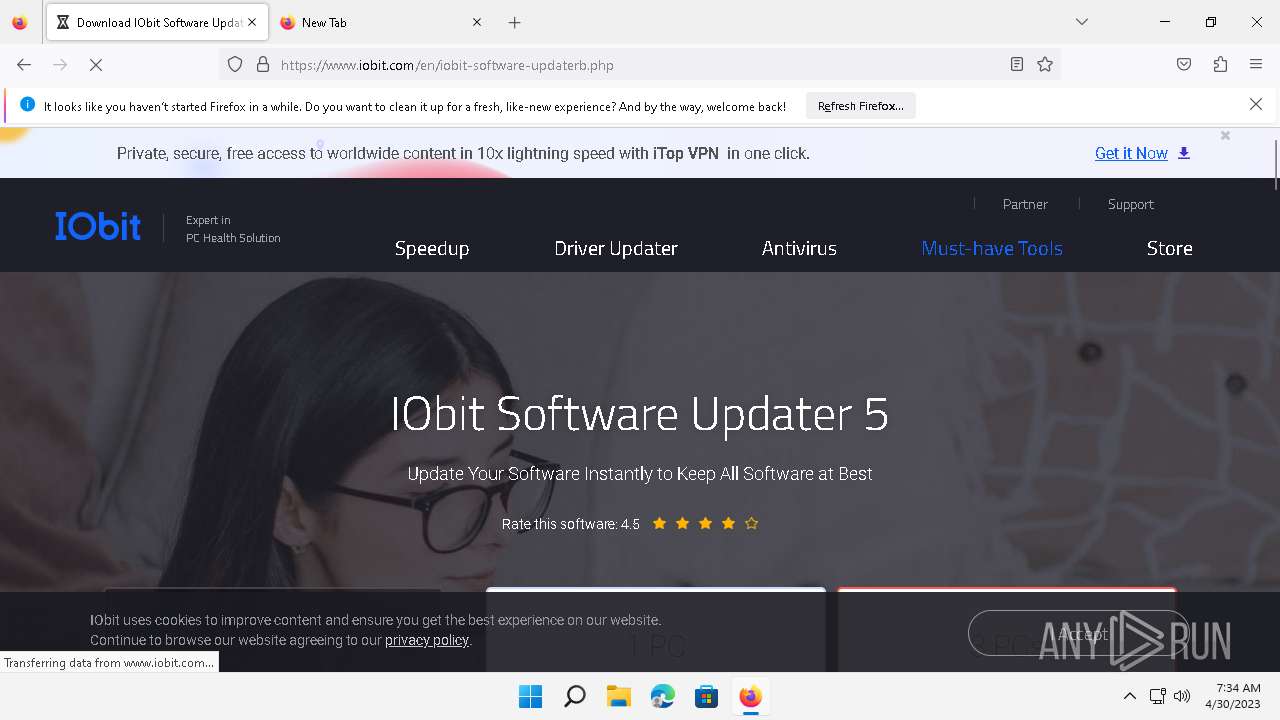Click the Get it Now link
This screenshot has height=720, width=1280.
pos(1131,153)
